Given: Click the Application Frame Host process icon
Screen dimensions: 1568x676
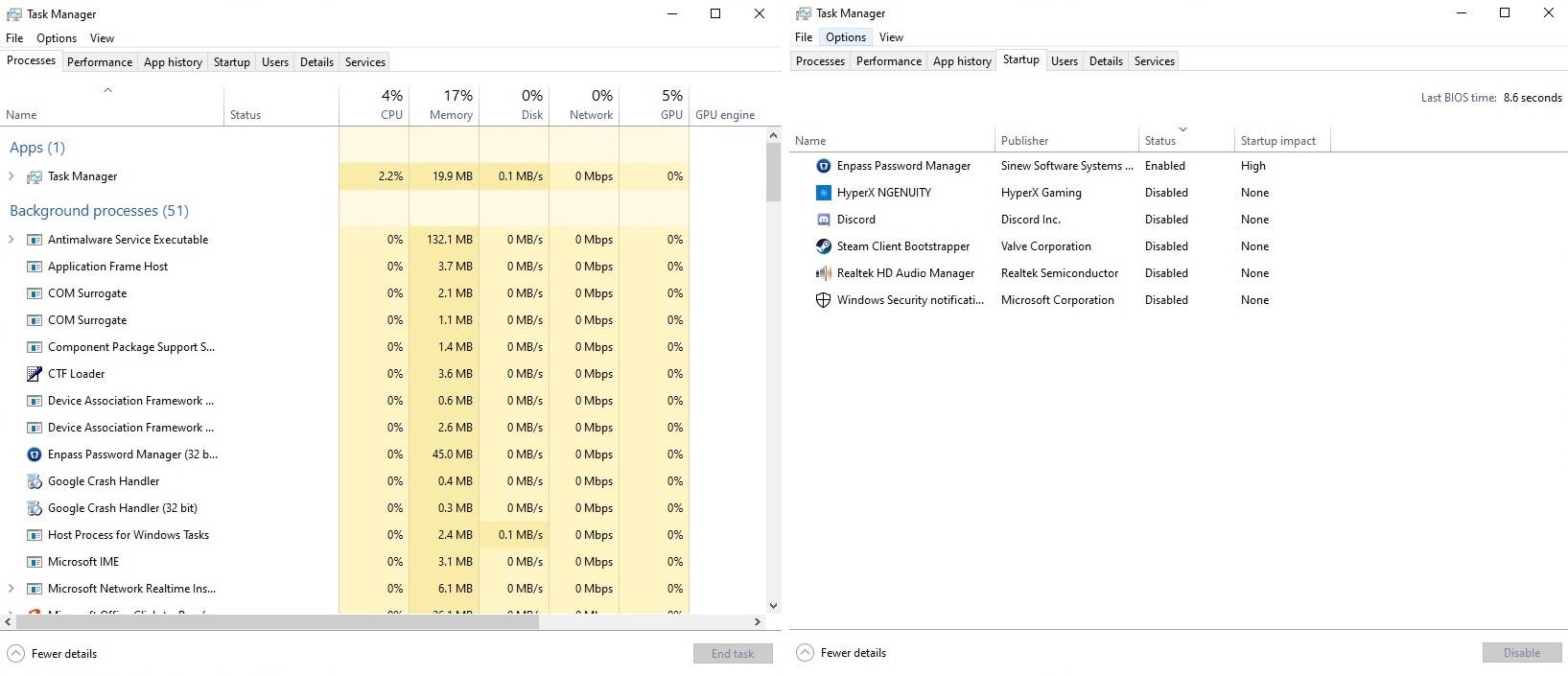Looking at the screenshot, I should point(35,267).
